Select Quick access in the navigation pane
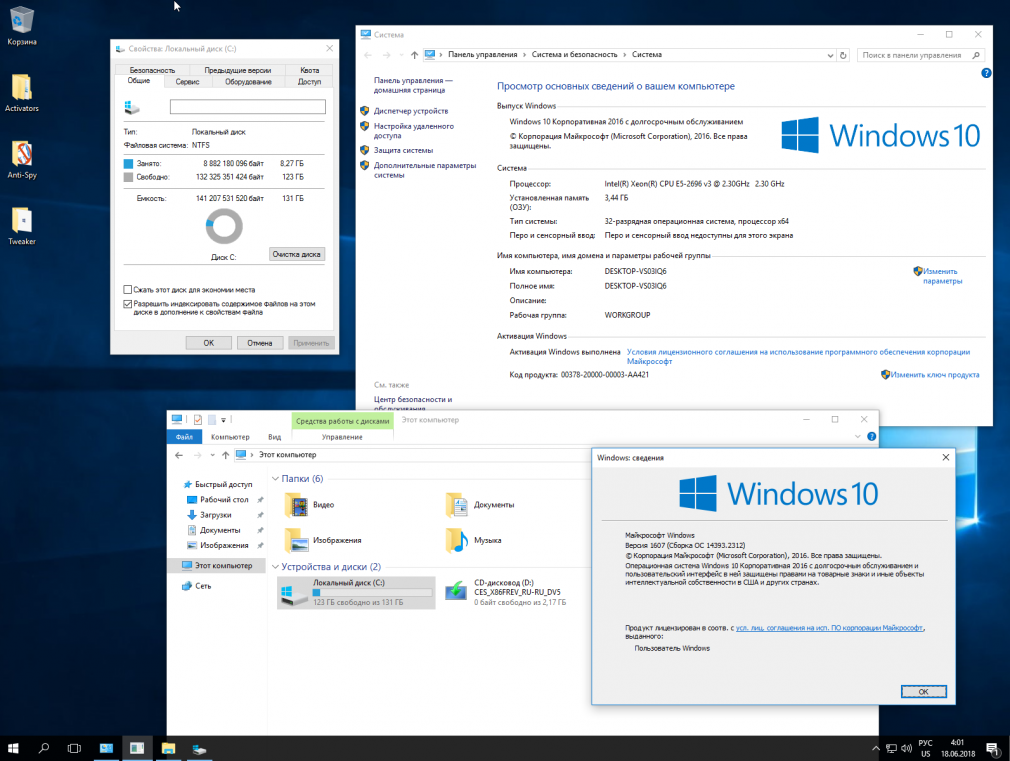Image resolution: width=1010 pixels, height=761 pixels. click(x=224, y=485)
